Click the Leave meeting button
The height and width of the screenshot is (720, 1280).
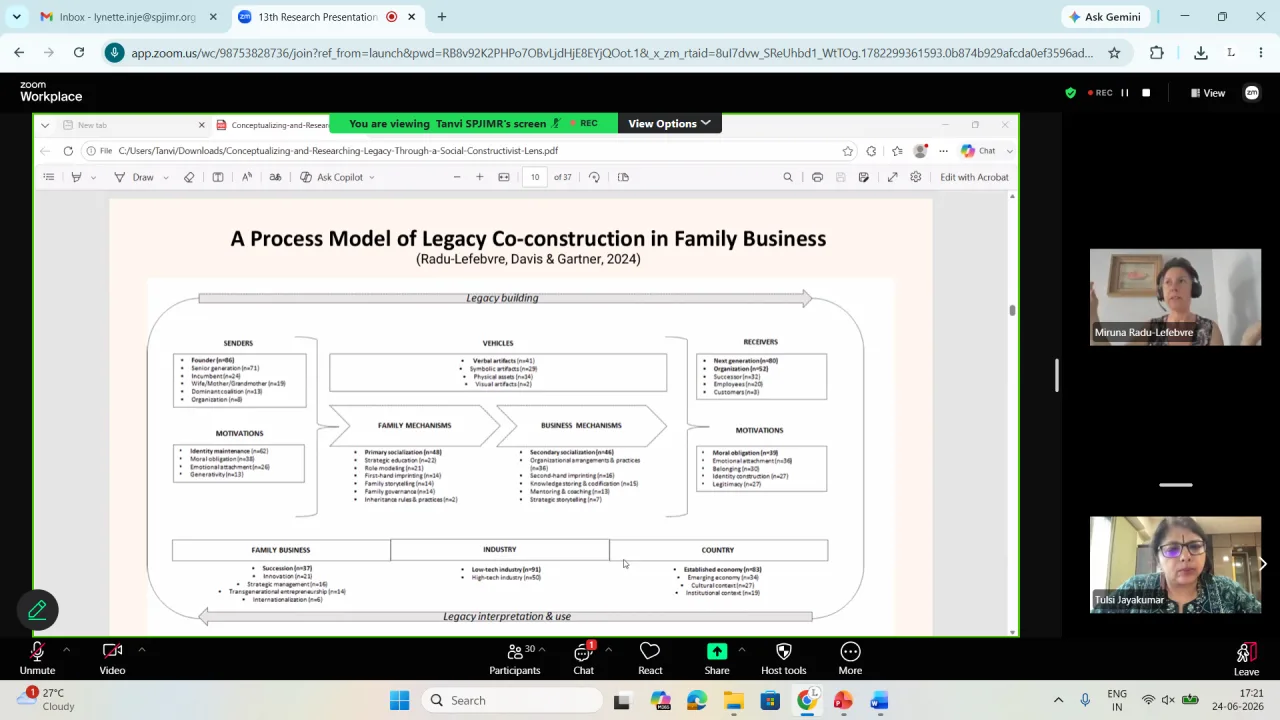[x=1246, y=658]
